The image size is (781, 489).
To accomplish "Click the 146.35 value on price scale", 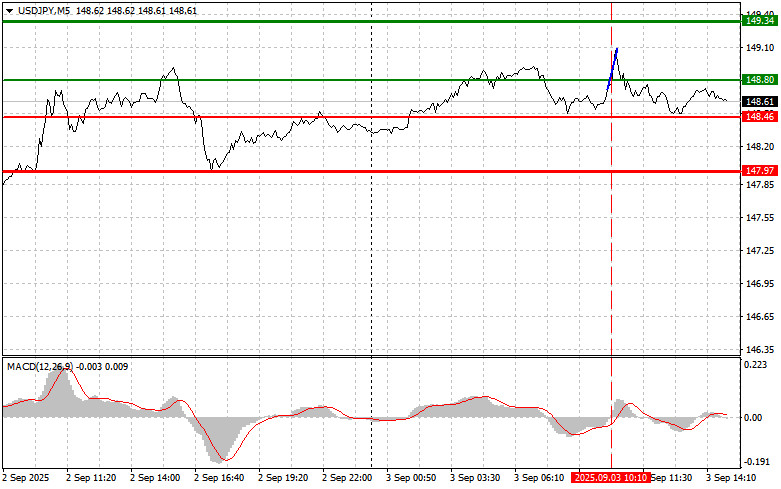I will point(760,350).
